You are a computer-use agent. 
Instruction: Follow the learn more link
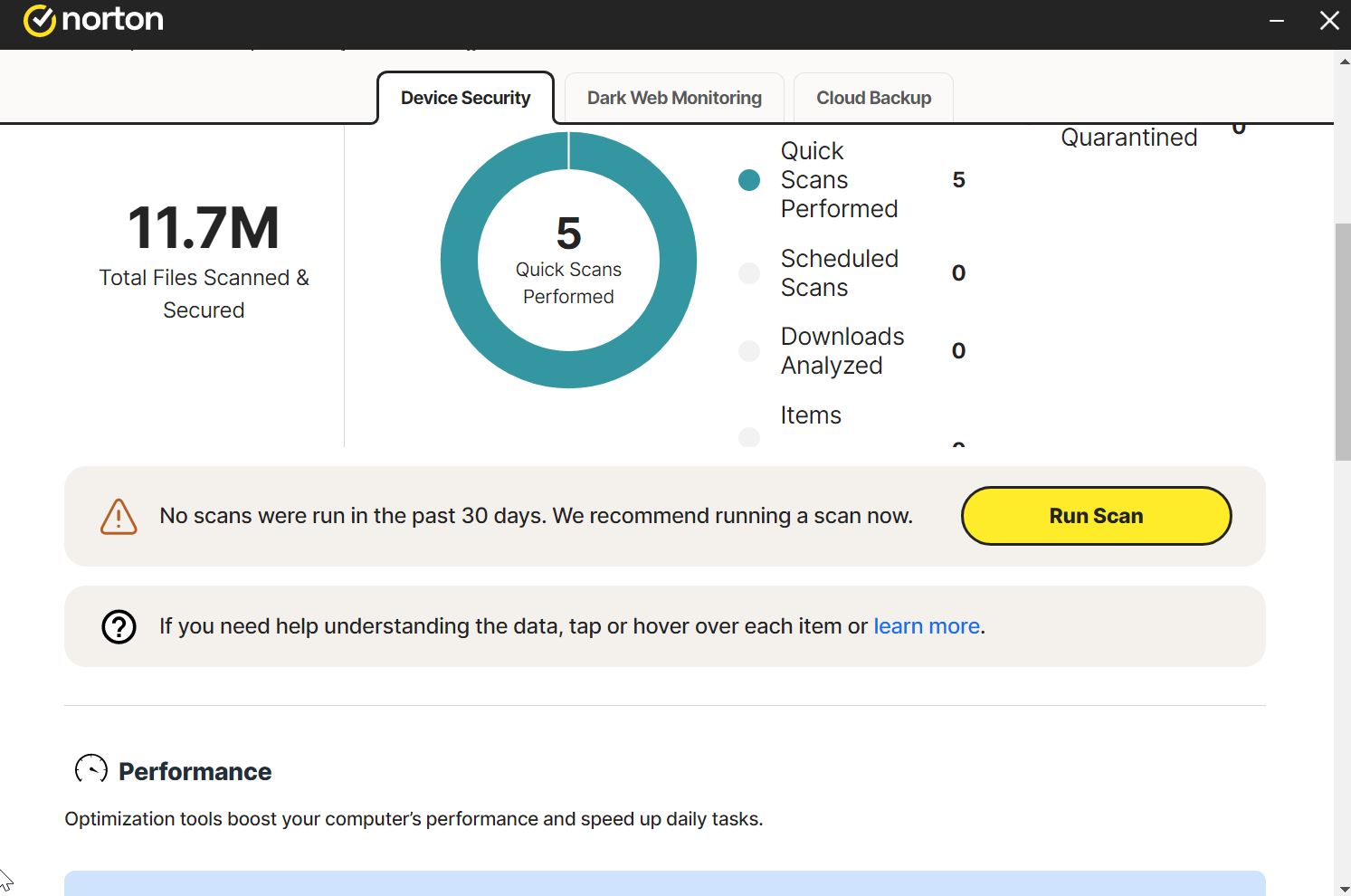927,626
